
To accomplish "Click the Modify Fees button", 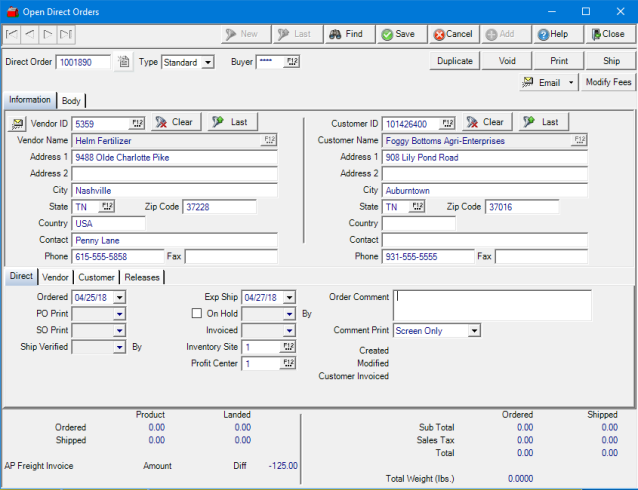I will [608, 82].
